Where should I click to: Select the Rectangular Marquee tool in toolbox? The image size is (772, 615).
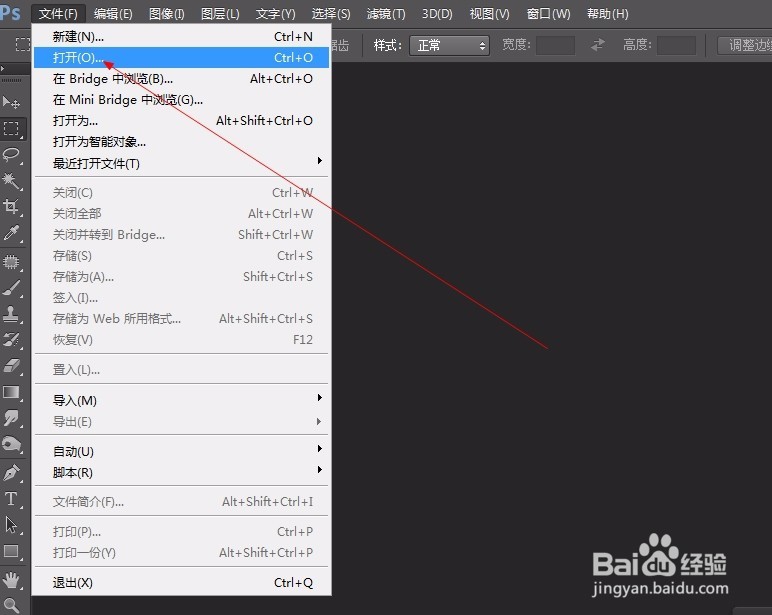[11, 129]
